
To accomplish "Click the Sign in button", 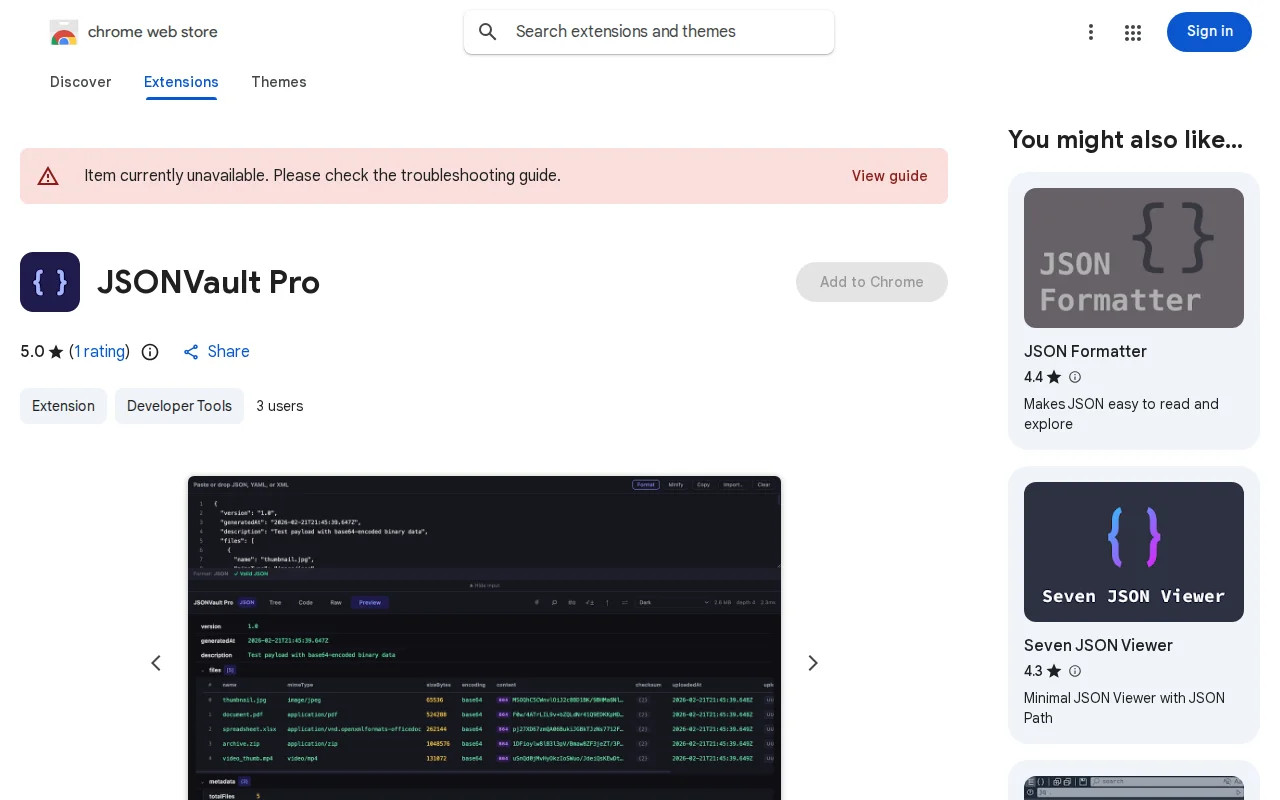I will pyautogui.click(x=1209, y=32).
